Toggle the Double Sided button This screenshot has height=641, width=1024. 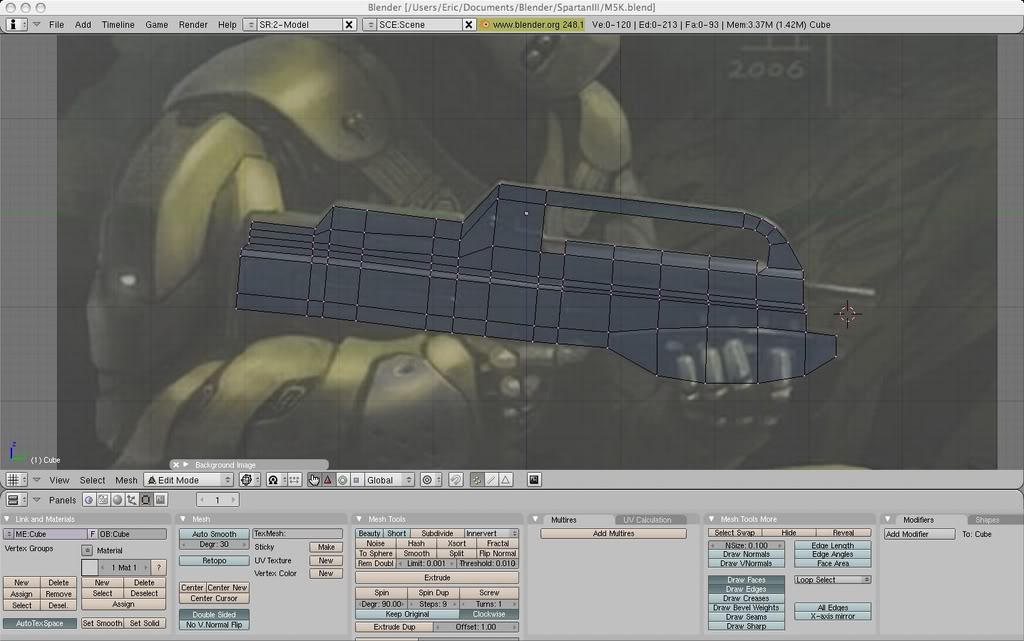click(x=214, y=615)
